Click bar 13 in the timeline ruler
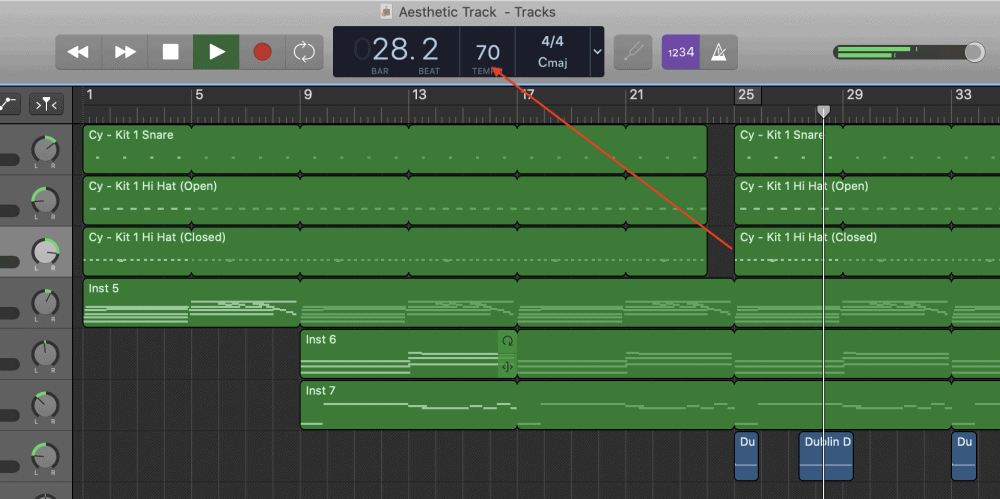1000x499 pixels. point(419,95)
